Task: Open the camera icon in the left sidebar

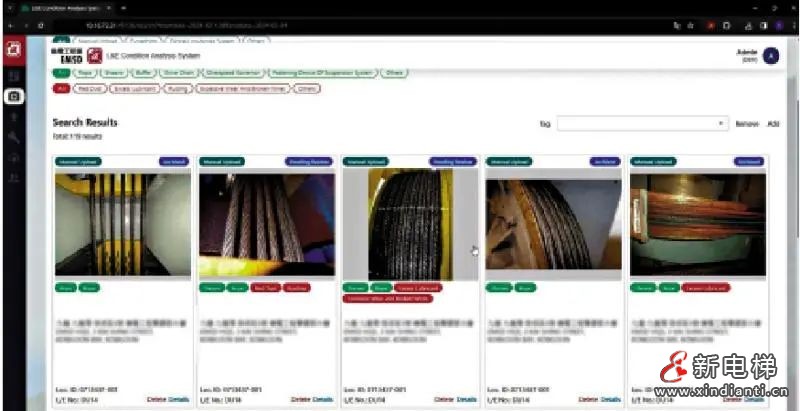Action: [14, 96]
